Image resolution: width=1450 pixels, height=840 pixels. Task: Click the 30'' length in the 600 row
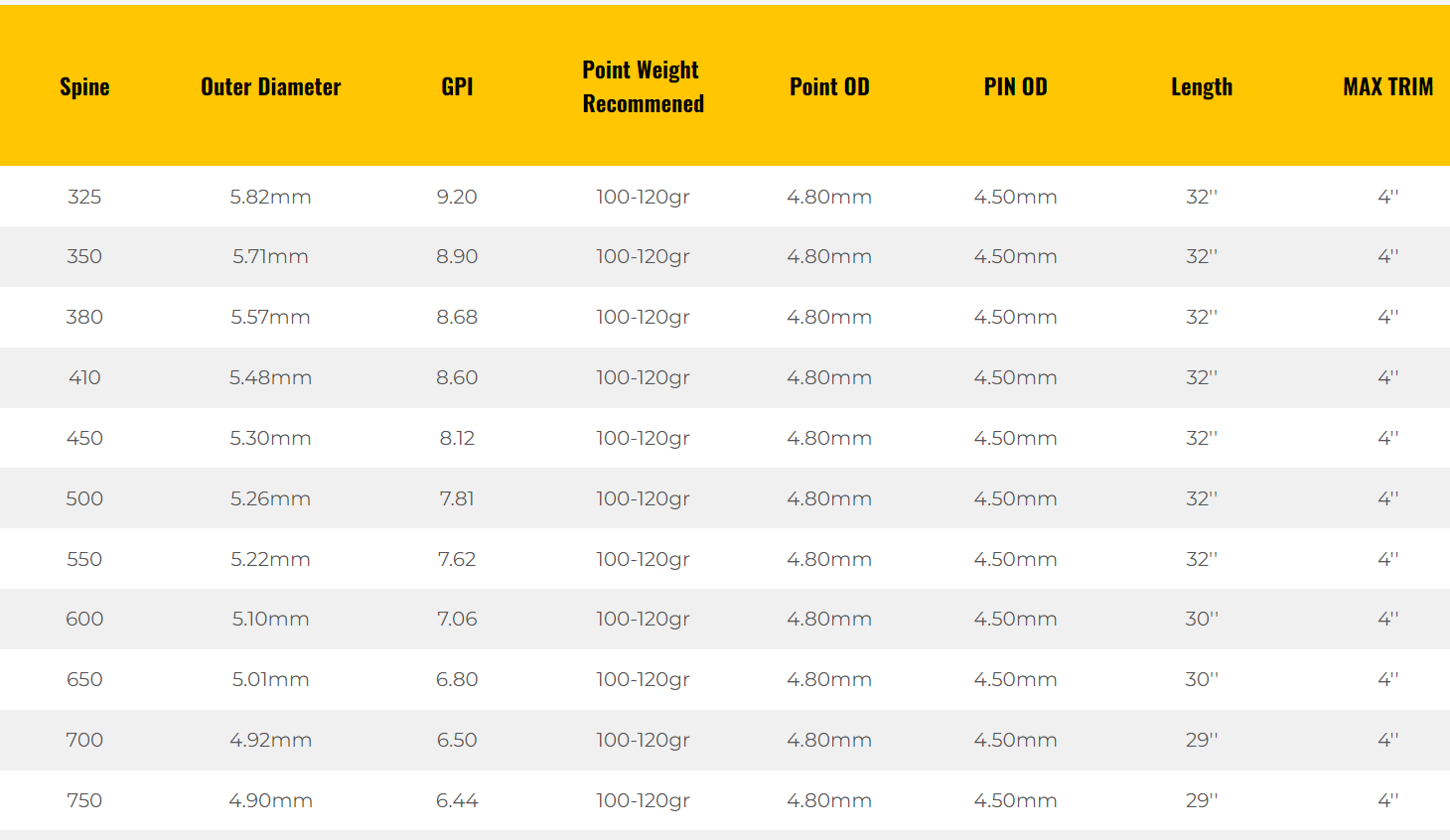[1202, 620]
